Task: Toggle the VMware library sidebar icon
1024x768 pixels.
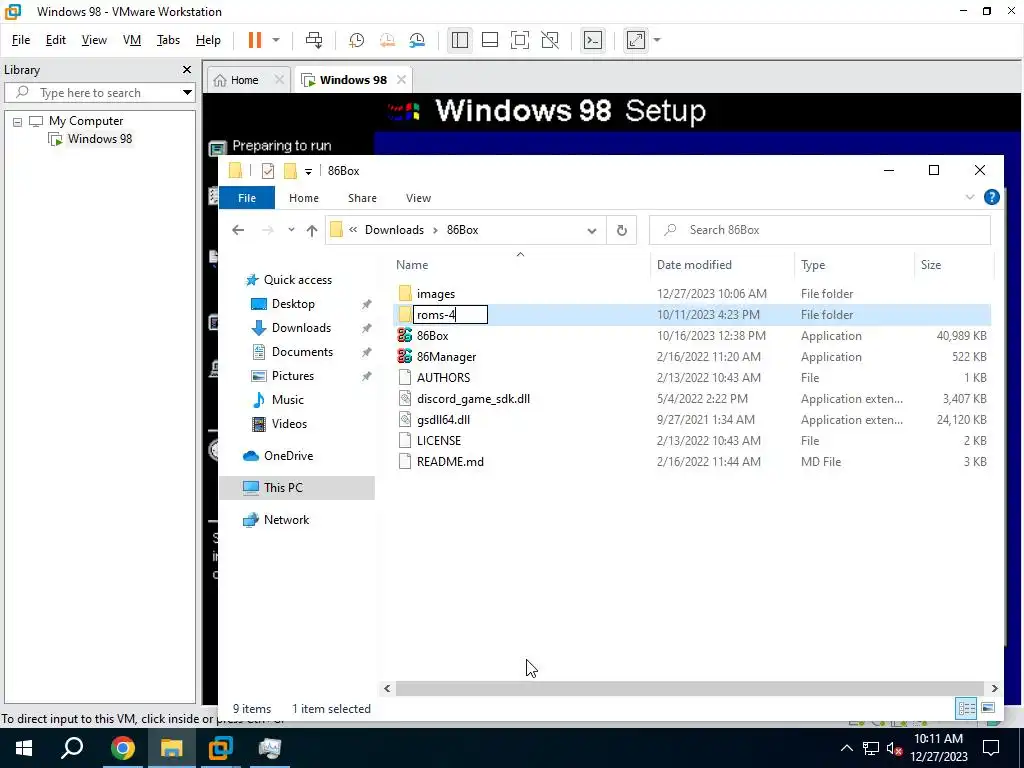Action: click(460, 40)
